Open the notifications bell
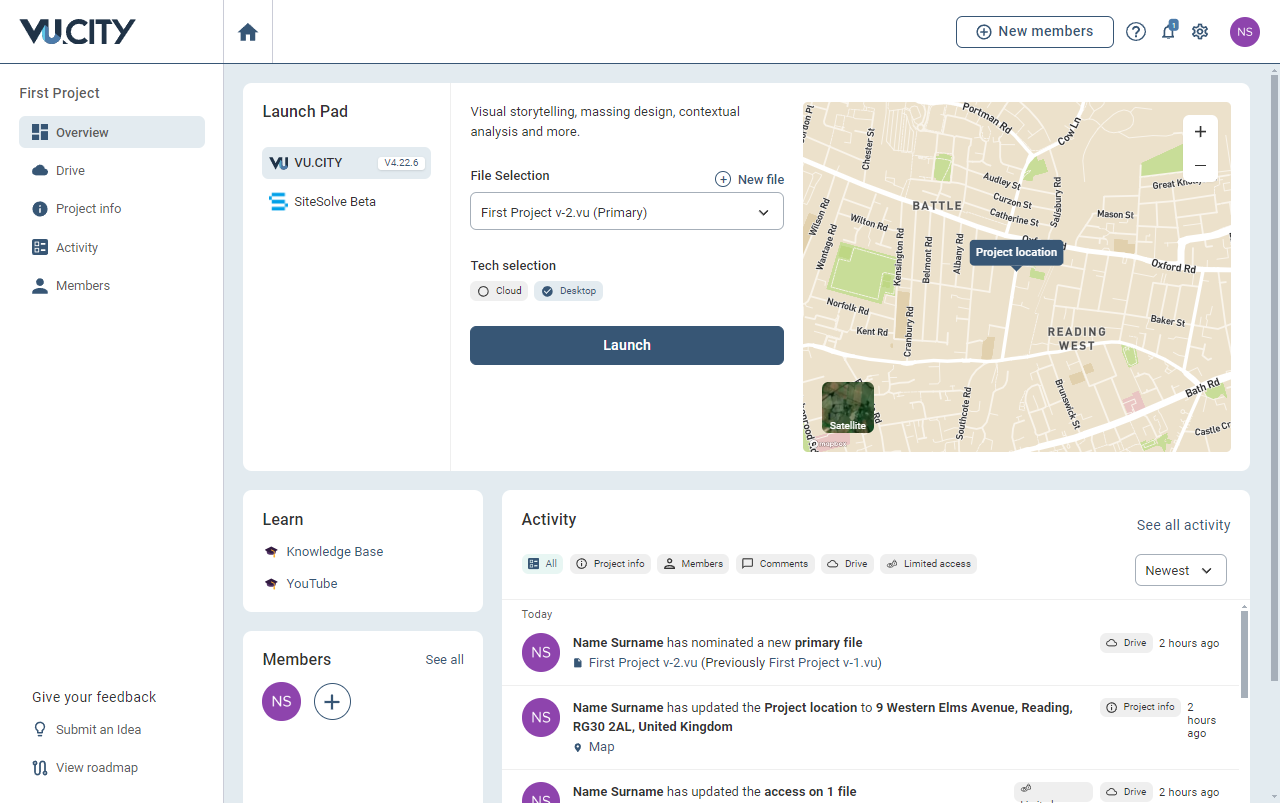 (1168, 32)
